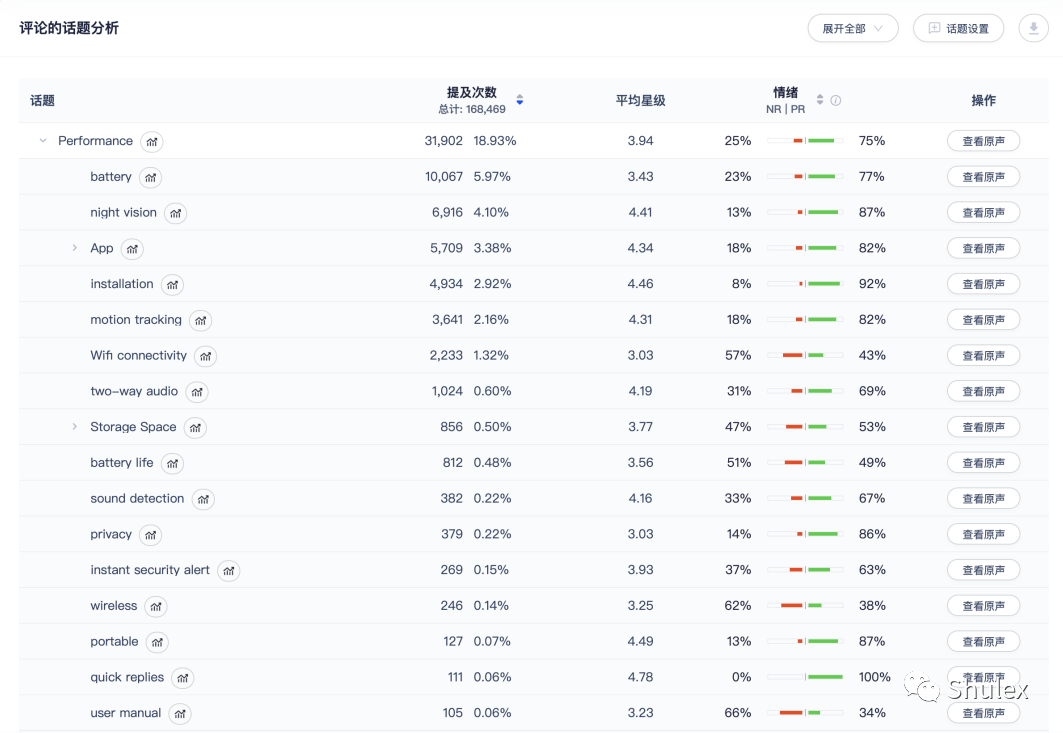Viewport: 1063px width, 733px height.
Task: Click the download icon button
Action: click(x=1033, y=28)
